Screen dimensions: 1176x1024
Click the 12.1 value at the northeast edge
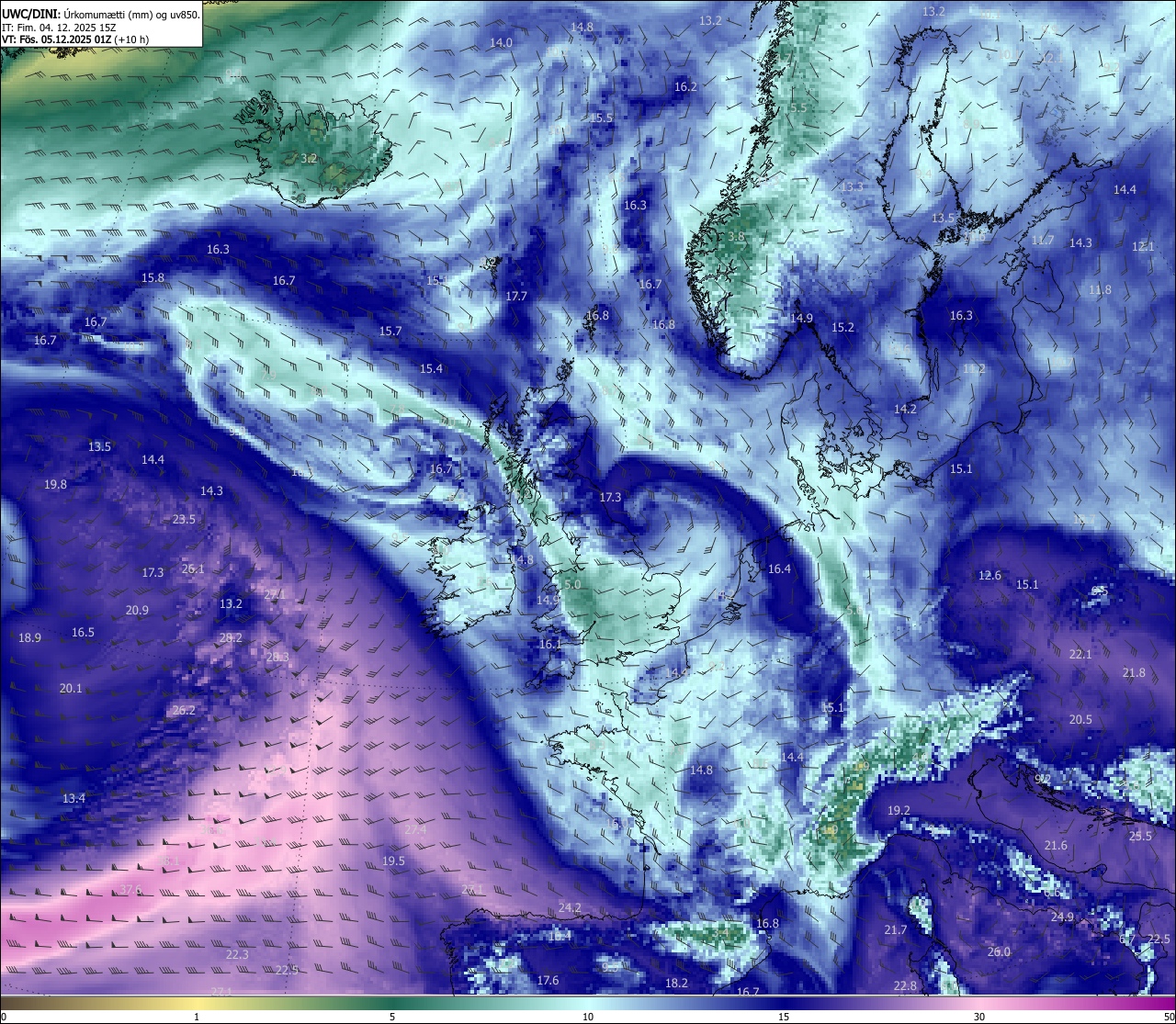[1143, 246]
